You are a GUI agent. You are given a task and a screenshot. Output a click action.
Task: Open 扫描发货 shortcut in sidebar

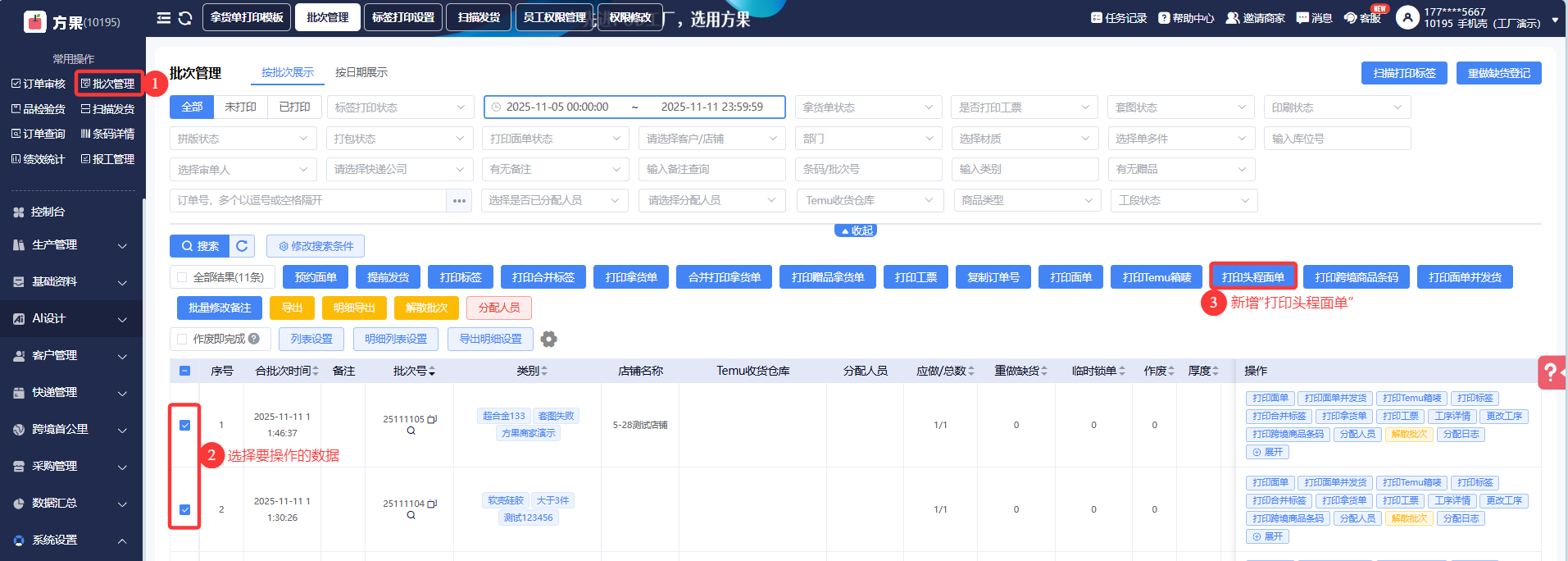[x=107, y=109]
